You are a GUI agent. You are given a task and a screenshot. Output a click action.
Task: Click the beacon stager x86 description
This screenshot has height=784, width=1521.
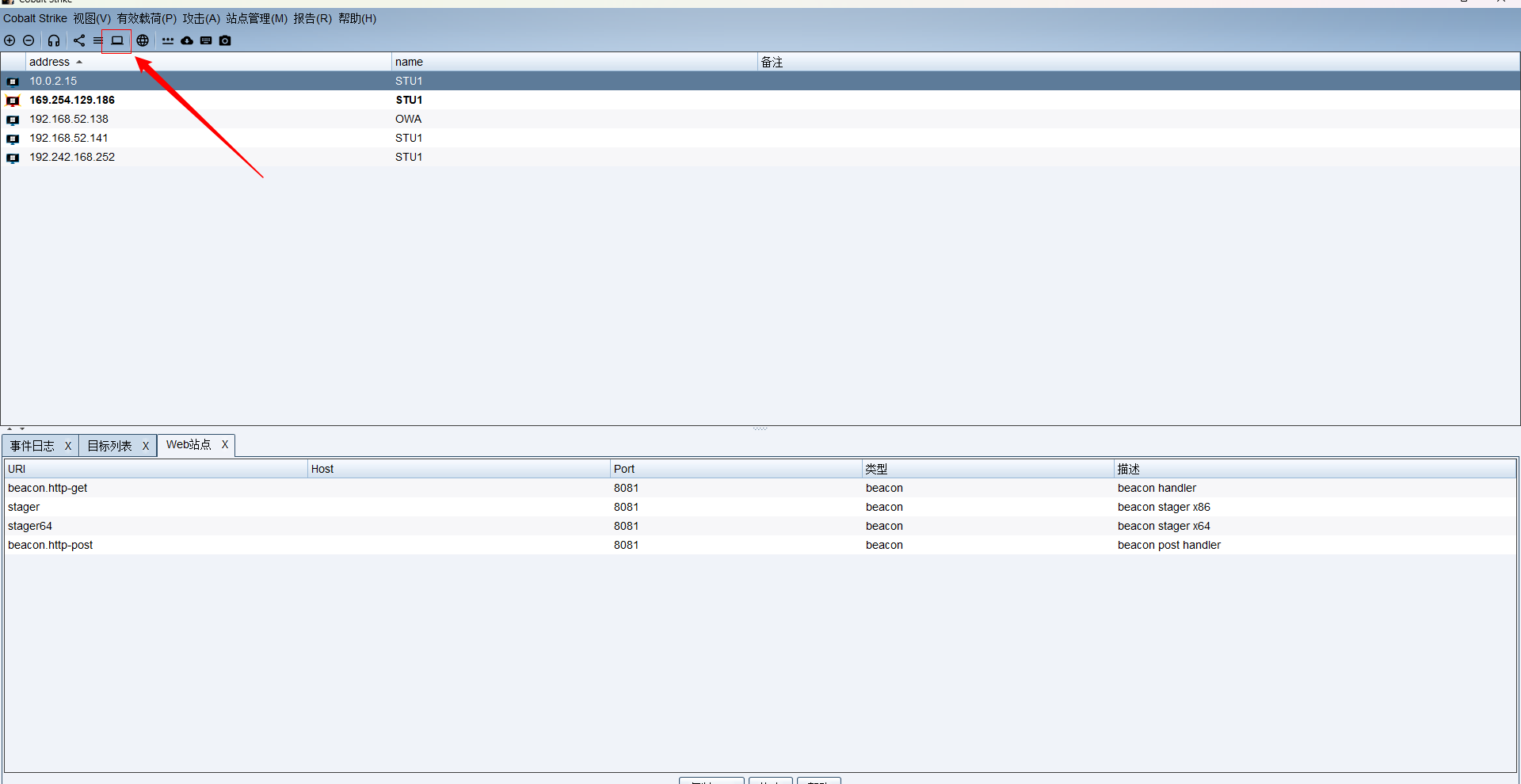[x=1164, y=507]
